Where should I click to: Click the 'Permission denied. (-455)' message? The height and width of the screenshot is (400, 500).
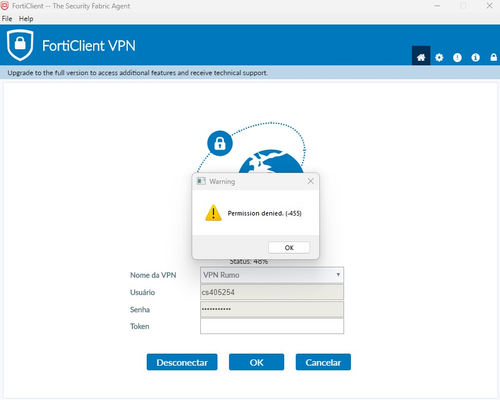click(x=265, y=213)
